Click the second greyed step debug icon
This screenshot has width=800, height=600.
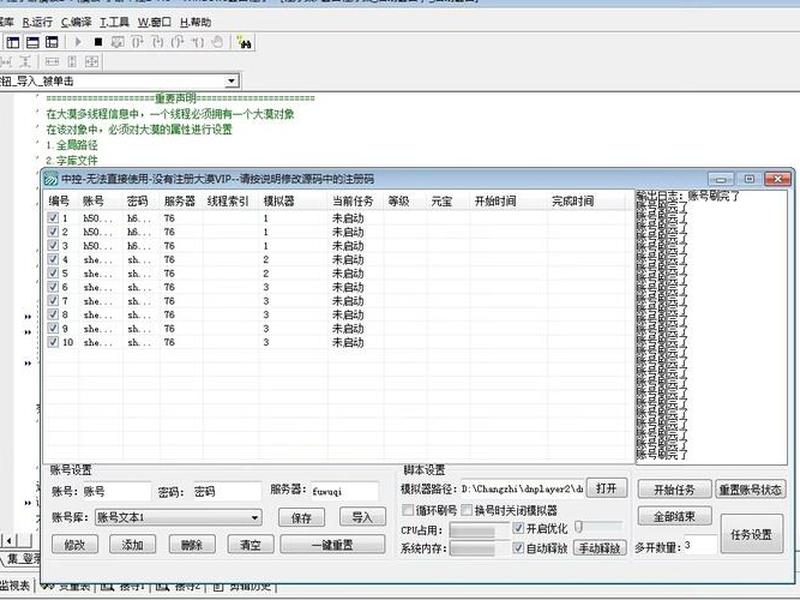(158, 42)
